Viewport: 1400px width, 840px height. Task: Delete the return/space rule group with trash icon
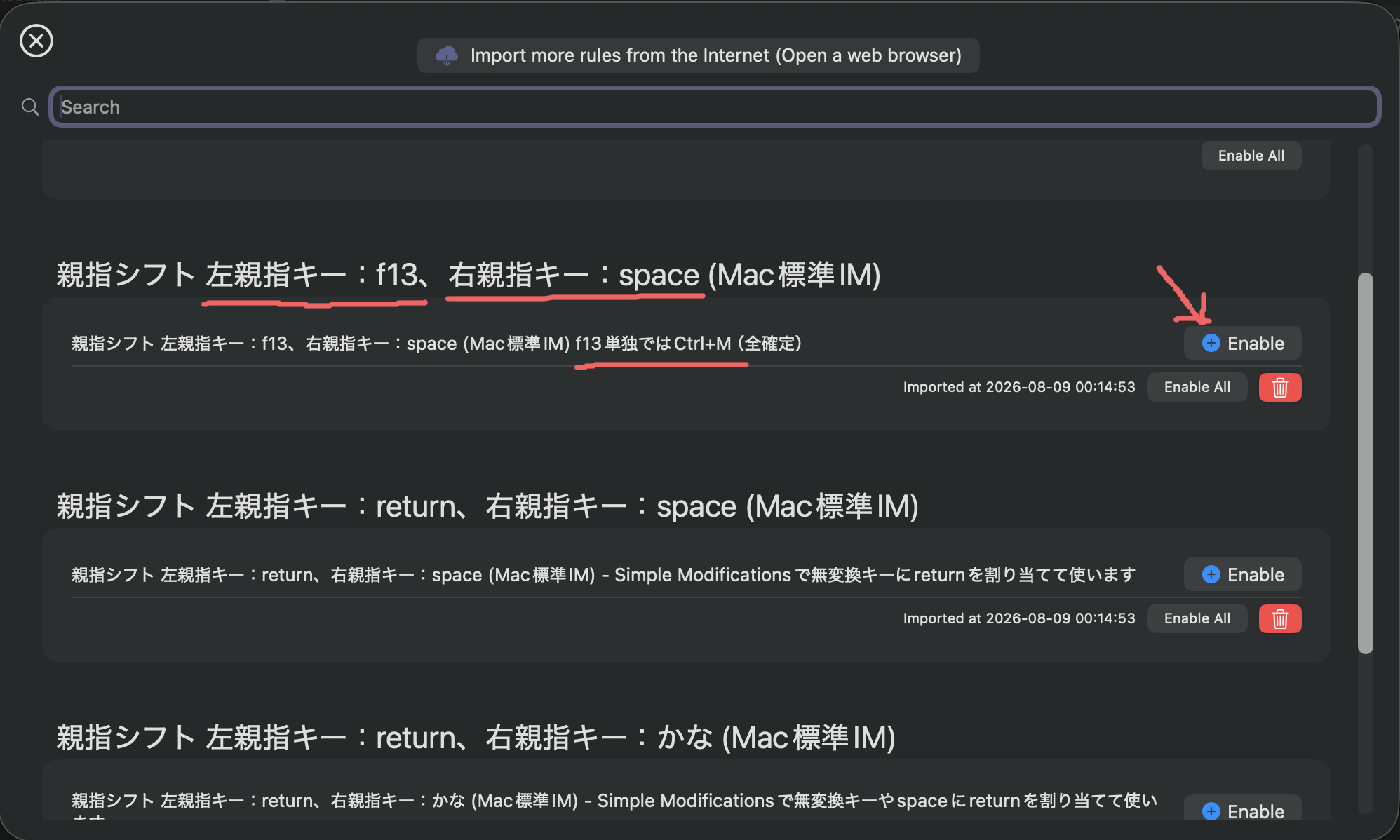[1280, 619]
